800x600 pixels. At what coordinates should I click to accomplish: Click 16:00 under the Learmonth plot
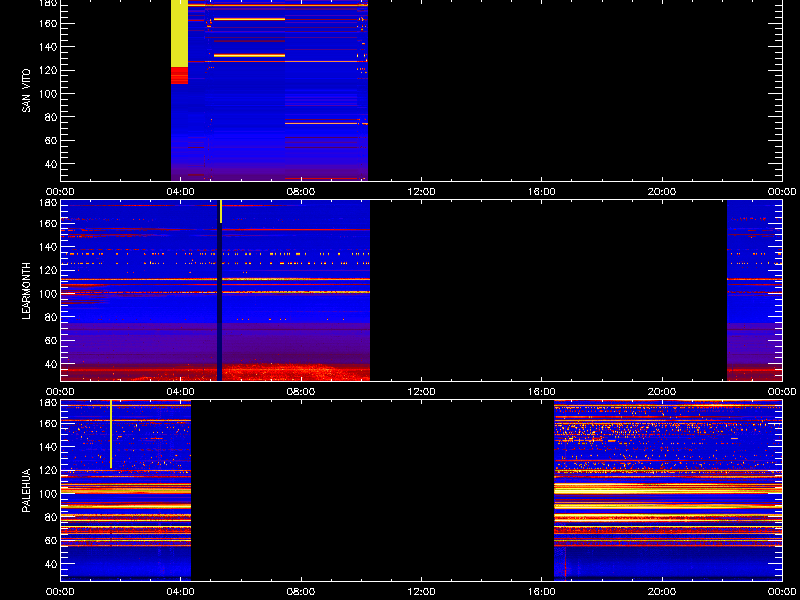pyautogui.click(x=542, y=392)
